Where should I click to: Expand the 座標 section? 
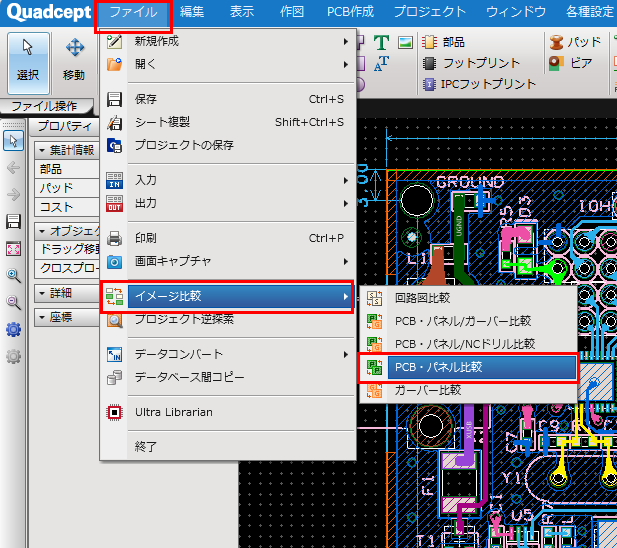coord(42,317)
